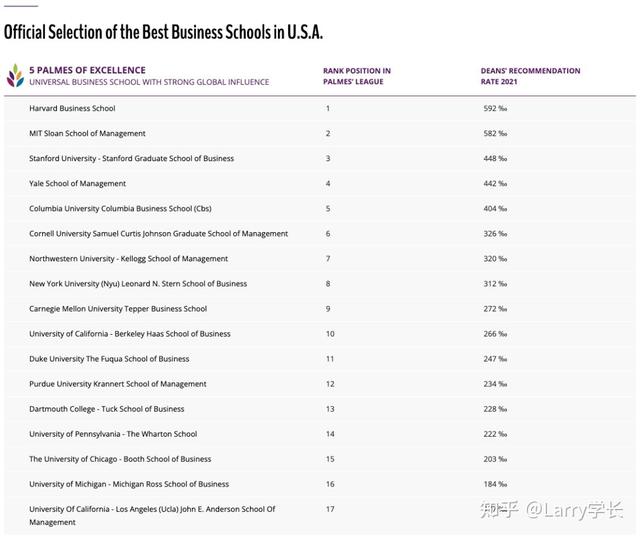Open Chicago Booth School of Business
Image resolution: width=640 pixels, height=538 pixels.
coord(120,459)
